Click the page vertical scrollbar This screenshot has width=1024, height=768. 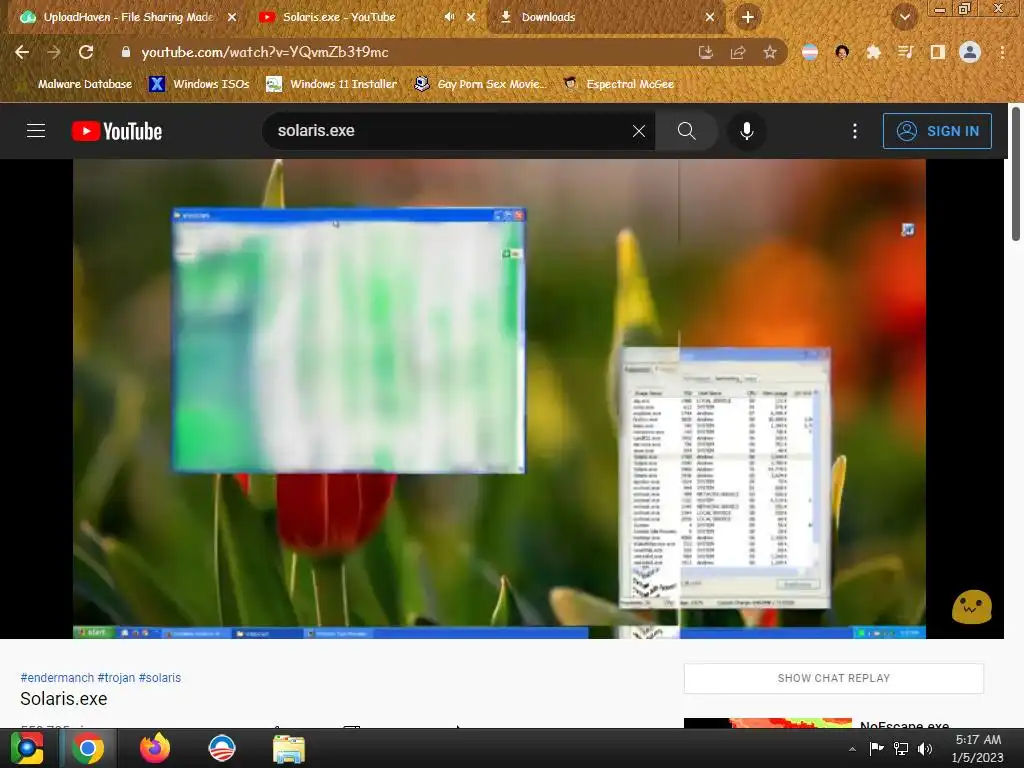[x=1016, y=173]
